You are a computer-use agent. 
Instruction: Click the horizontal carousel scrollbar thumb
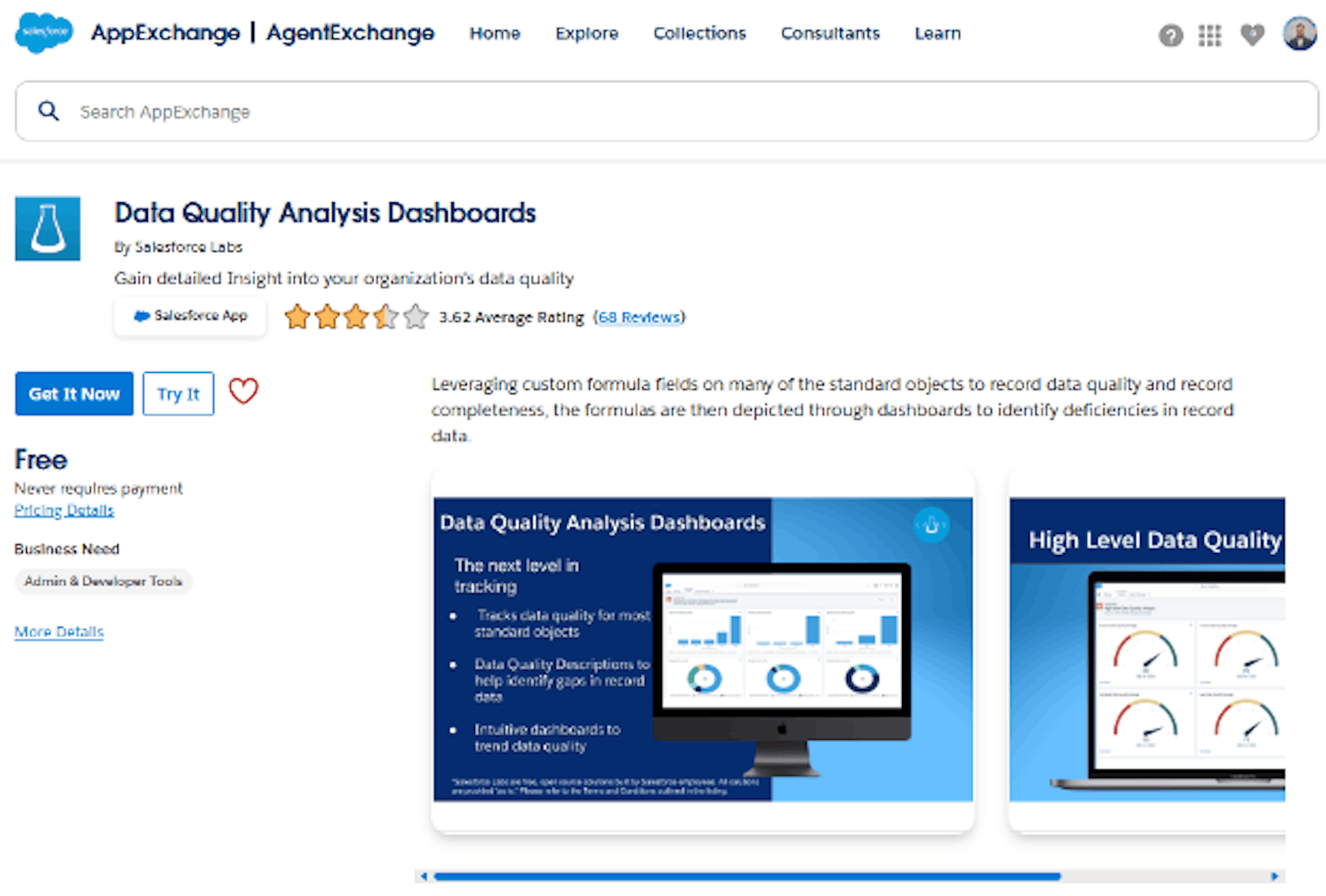[747, 876]
